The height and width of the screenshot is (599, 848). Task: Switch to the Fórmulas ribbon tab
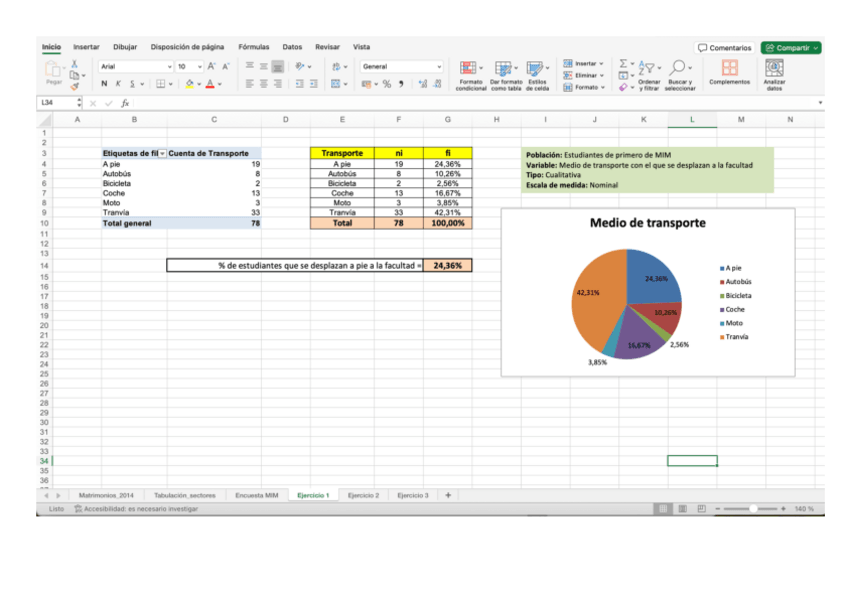254,46
